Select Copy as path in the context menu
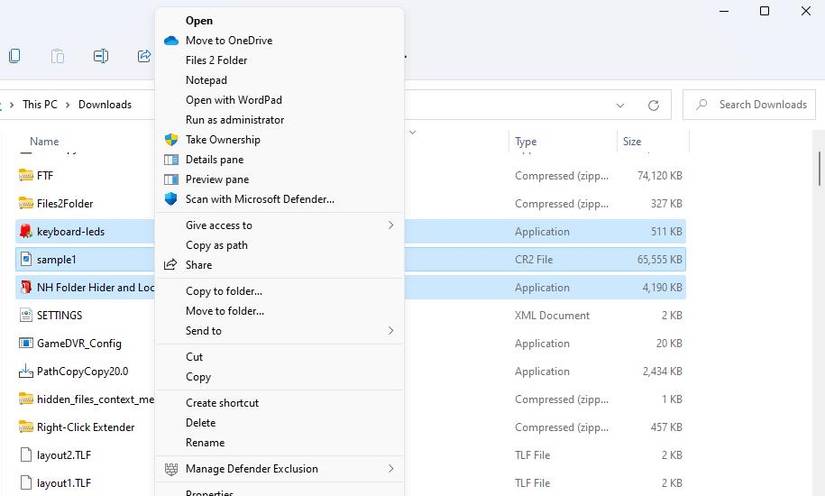The width and height of the screenshot is (825, 496). pos(216,245)
